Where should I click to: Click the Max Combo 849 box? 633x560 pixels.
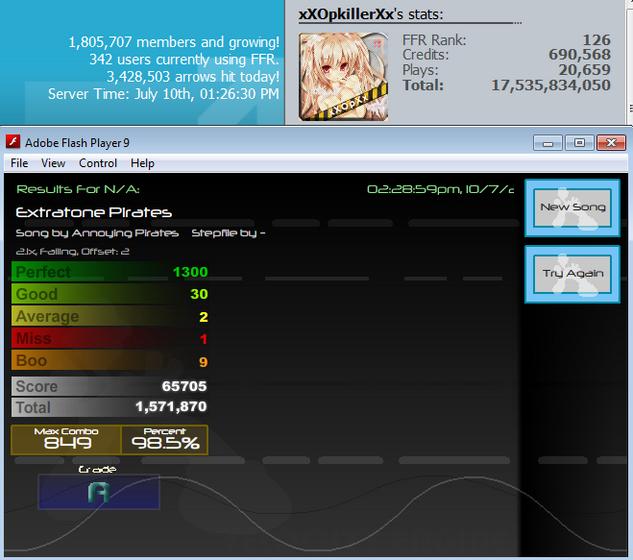click(66, 440)
